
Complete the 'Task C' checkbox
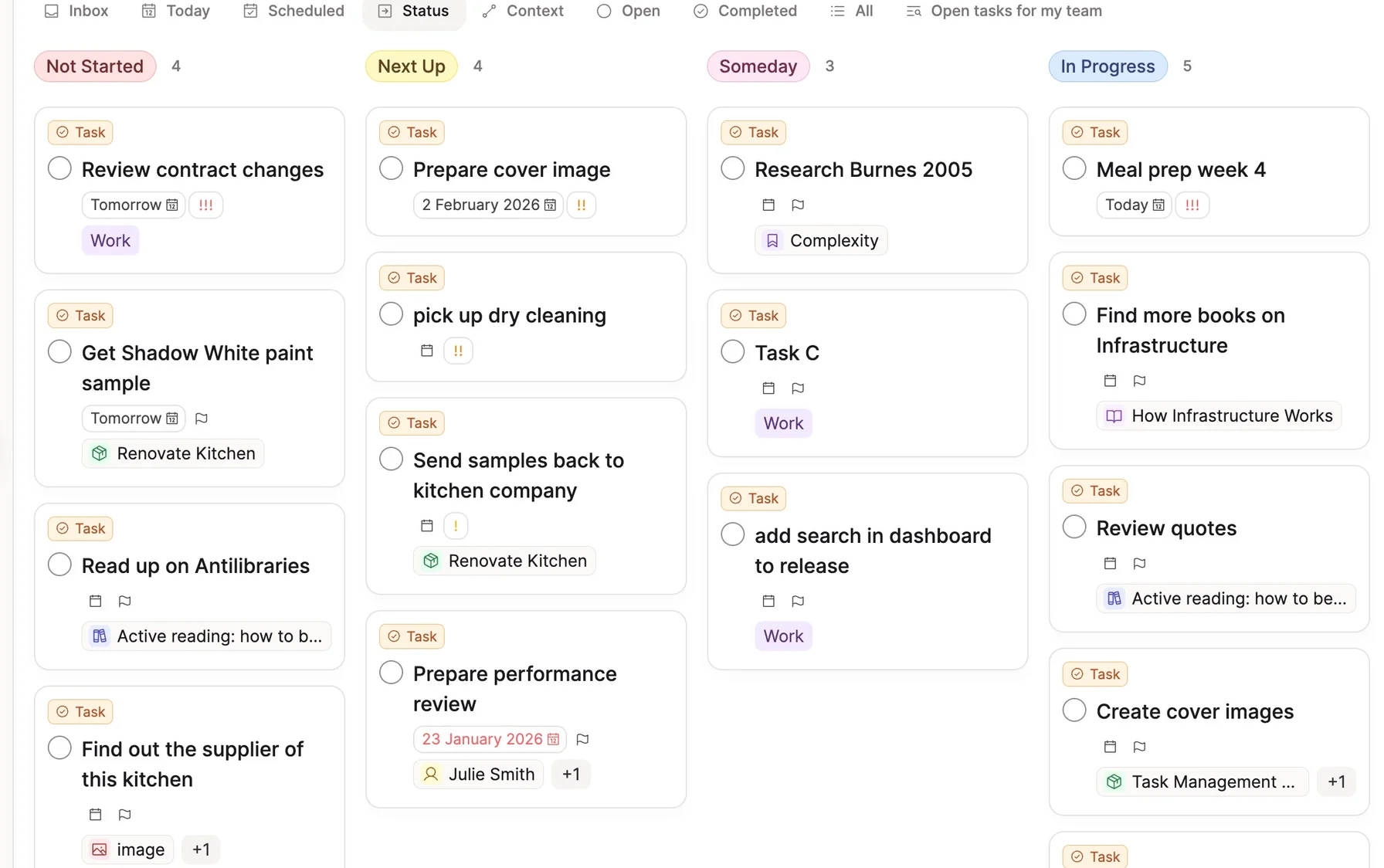(732, 351)
